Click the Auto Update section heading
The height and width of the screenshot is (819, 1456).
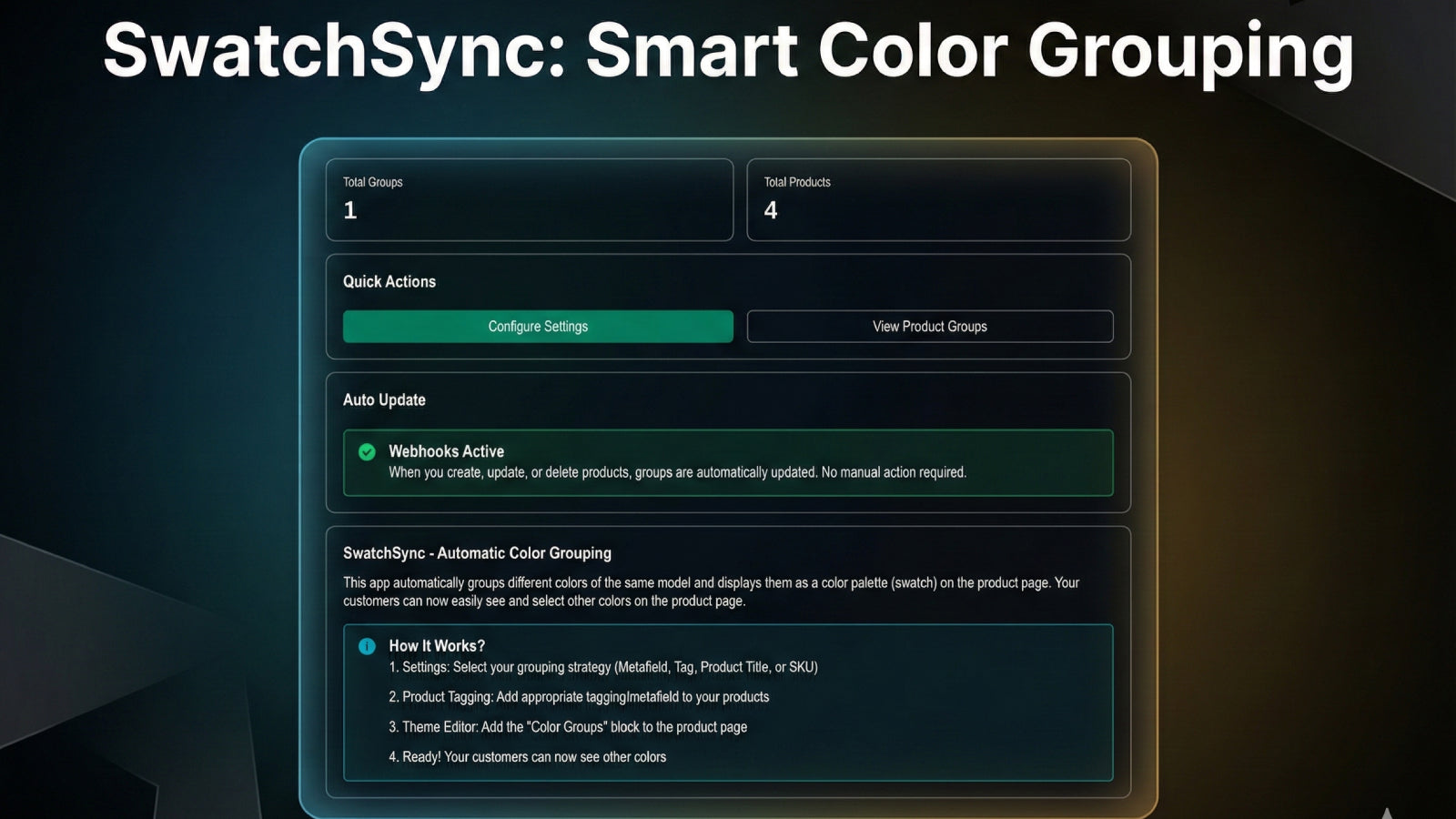(x=384, y=400)
